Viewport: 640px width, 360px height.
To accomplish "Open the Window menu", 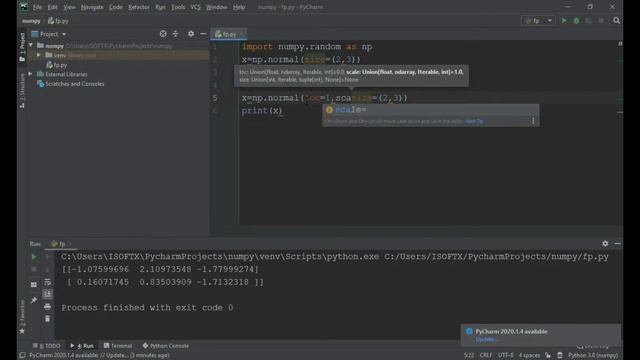I will (216, 7).
